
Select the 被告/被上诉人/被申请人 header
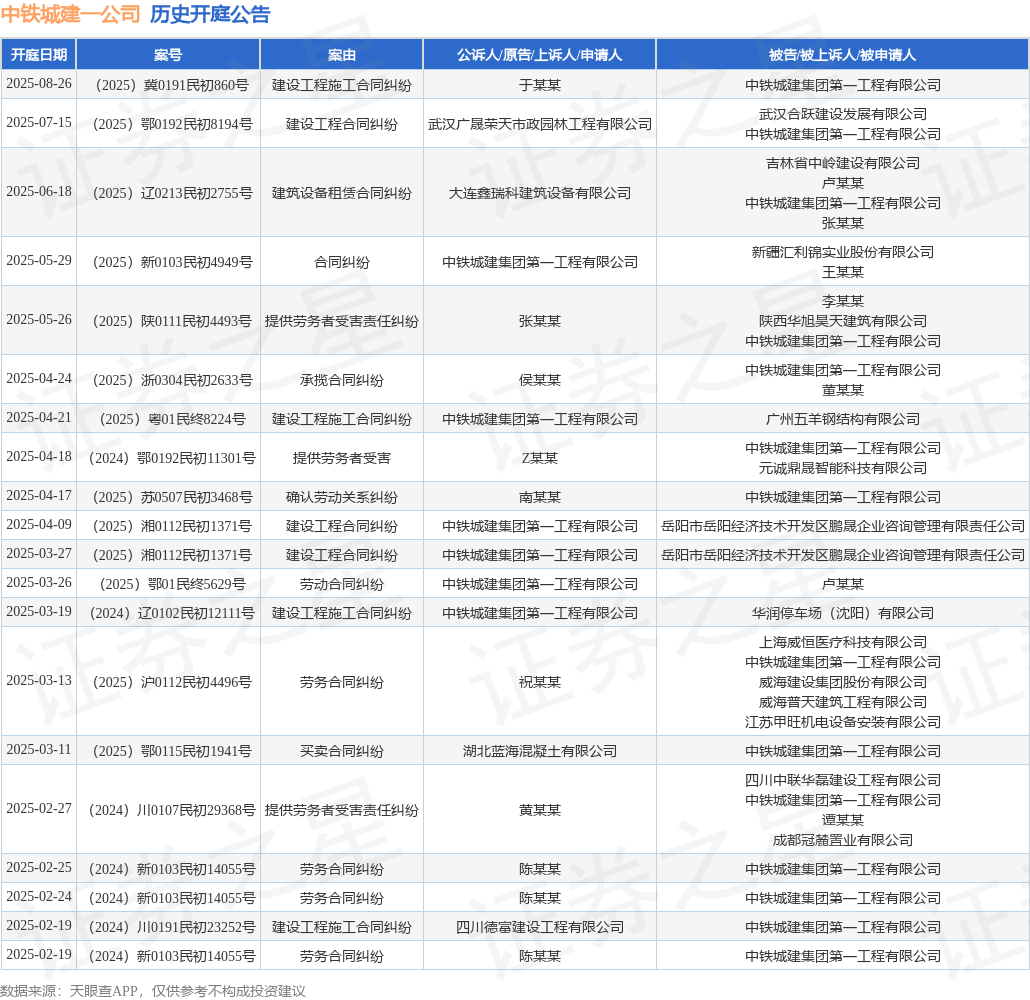[842, 55]
